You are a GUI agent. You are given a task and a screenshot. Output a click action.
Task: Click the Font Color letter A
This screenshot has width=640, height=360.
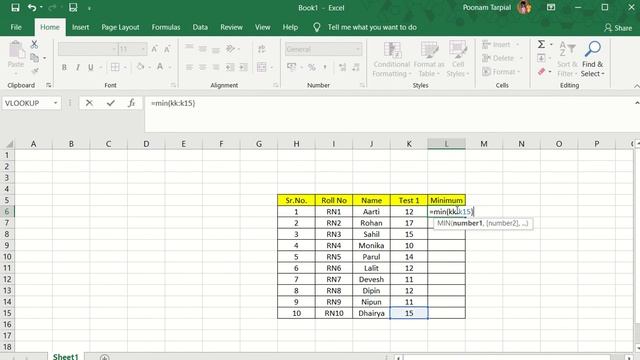point(160,67)
